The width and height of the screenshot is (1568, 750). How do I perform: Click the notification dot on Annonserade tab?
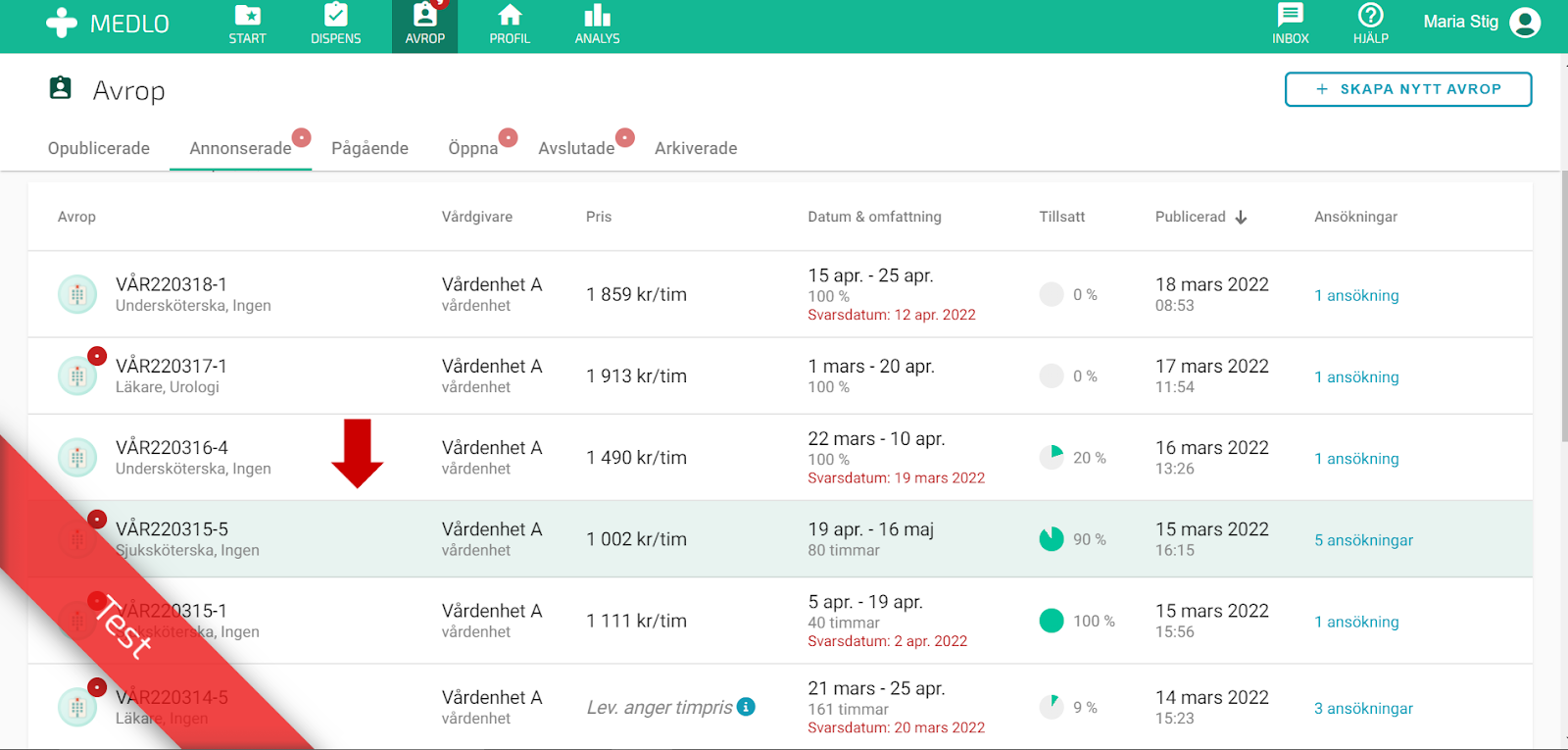click(x=302, y=137)
